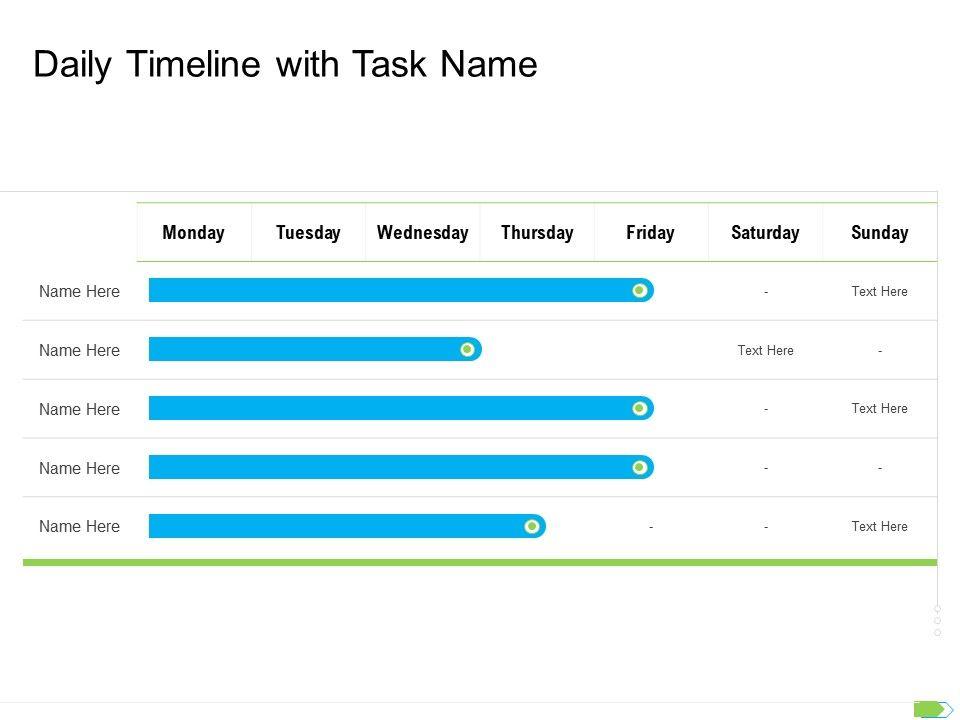Select the Saturday column header
The width and height of the screenshot is (960, 720).
(765, 233)
